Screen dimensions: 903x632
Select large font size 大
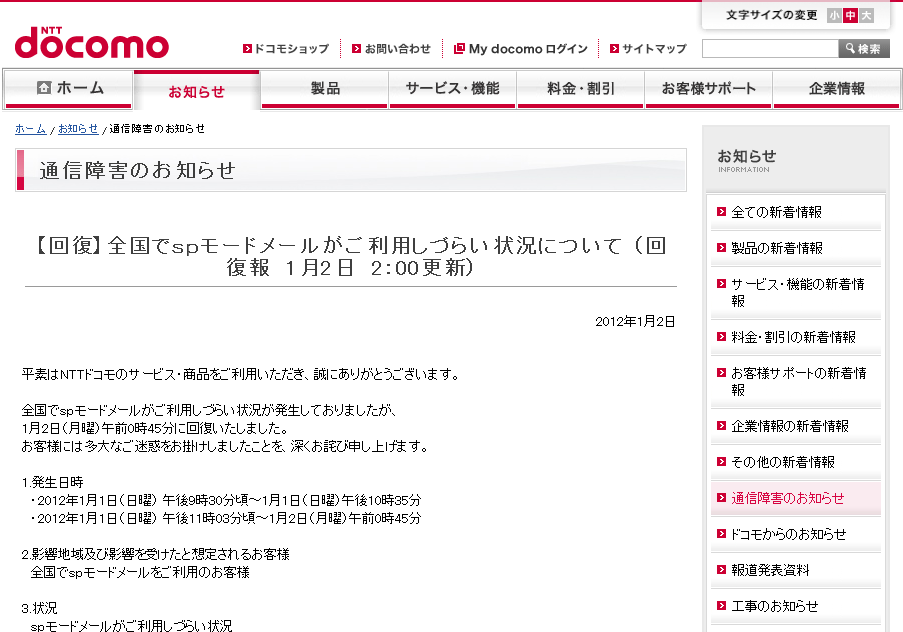pyautogui.click(x=866, y=16)
